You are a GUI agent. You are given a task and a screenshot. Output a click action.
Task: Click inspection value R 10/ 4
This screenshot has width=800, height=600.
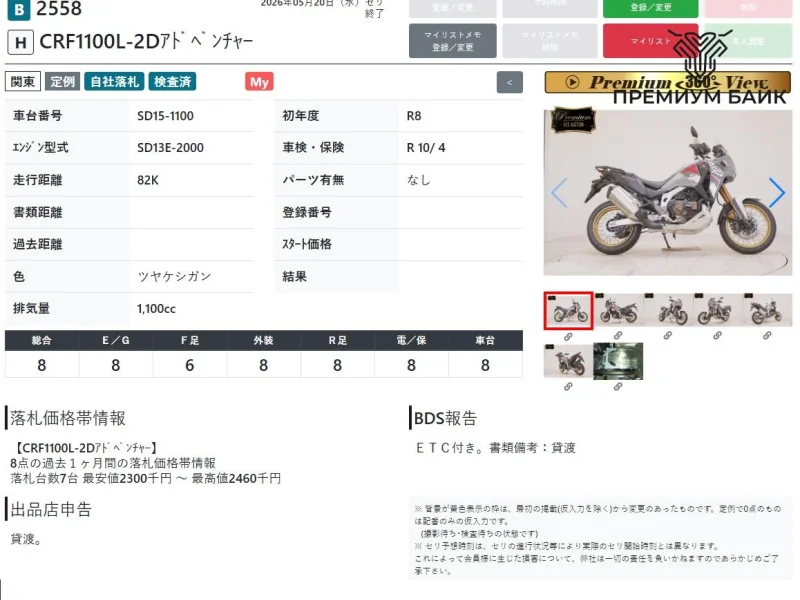pyautogui.click(x=426, y=148)
